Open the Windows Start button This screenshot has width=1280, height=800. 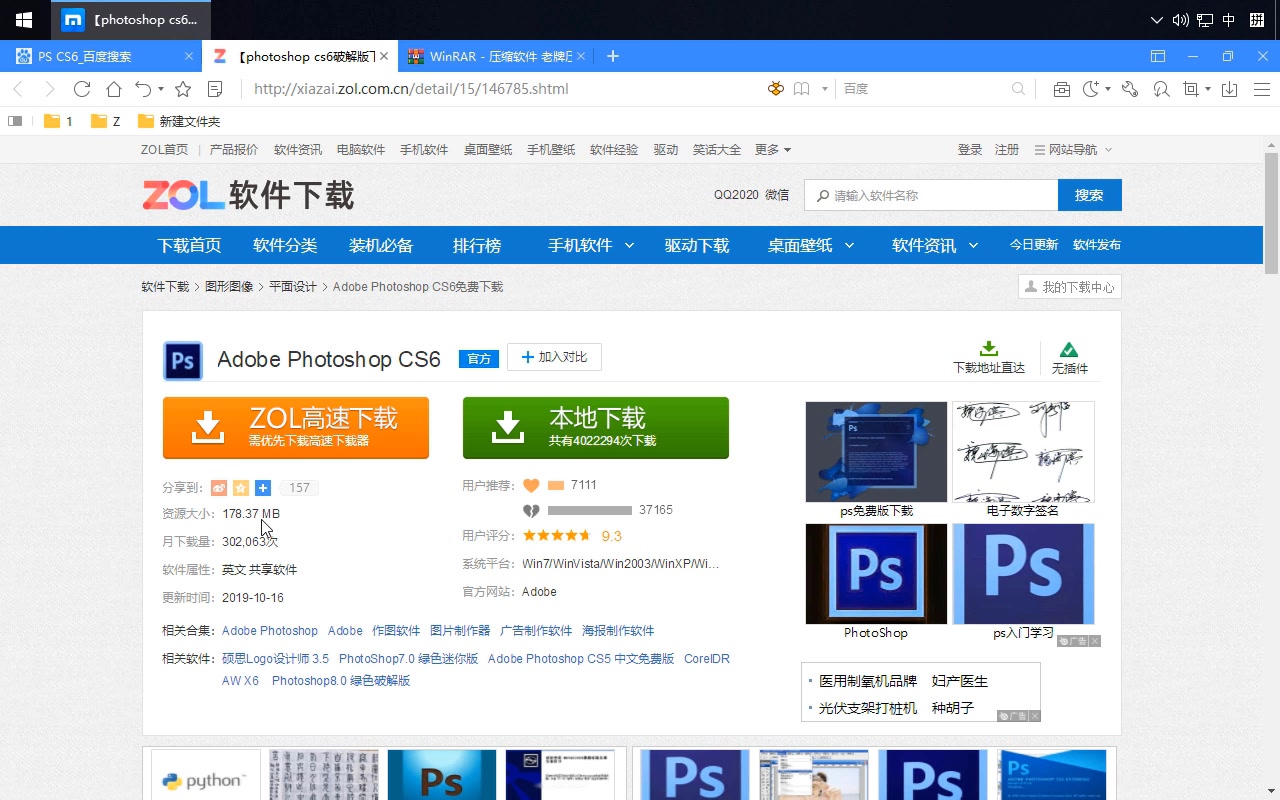[24, 20]
